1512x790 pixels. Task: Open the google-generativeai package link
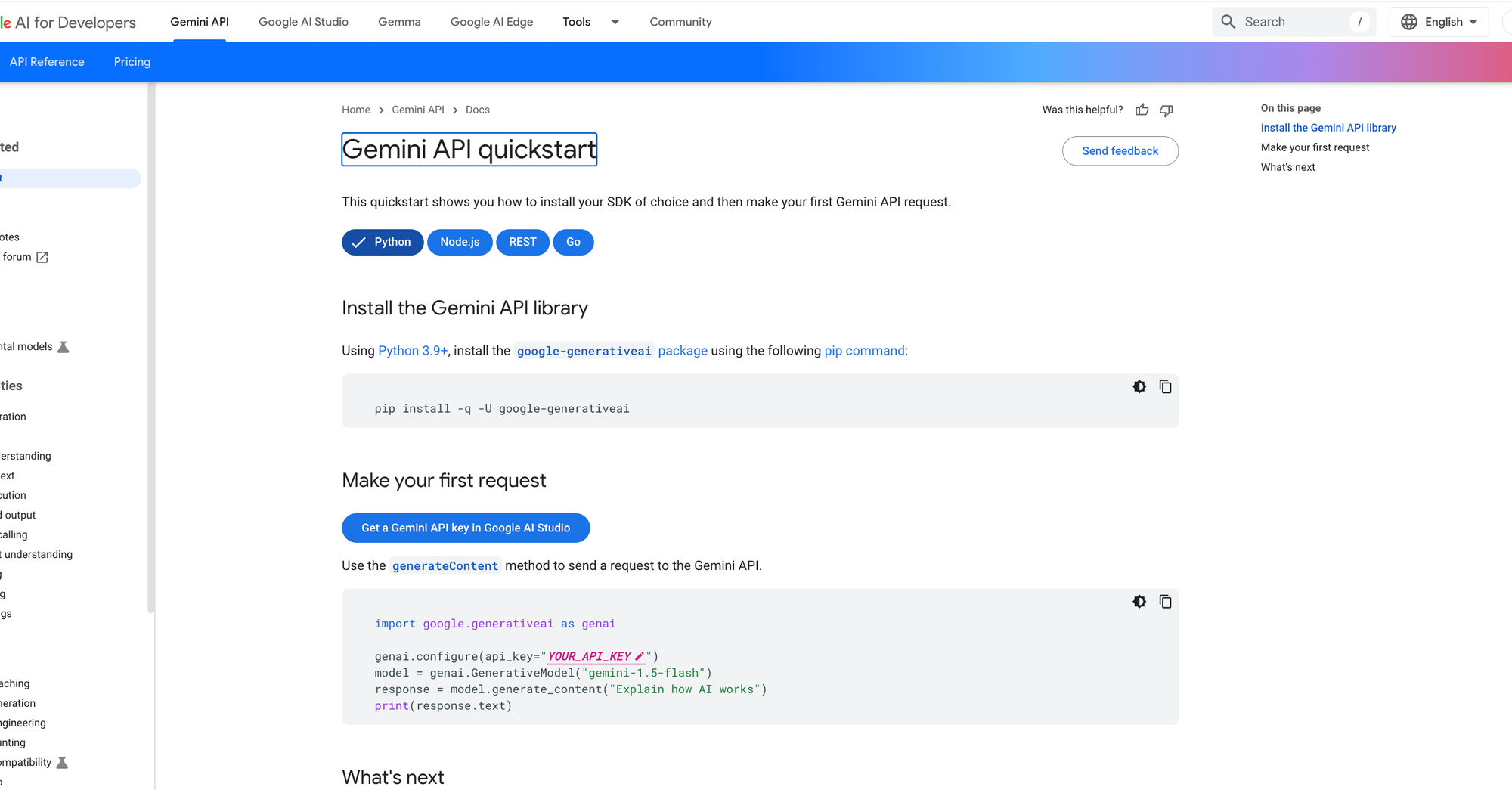point(612,351)
